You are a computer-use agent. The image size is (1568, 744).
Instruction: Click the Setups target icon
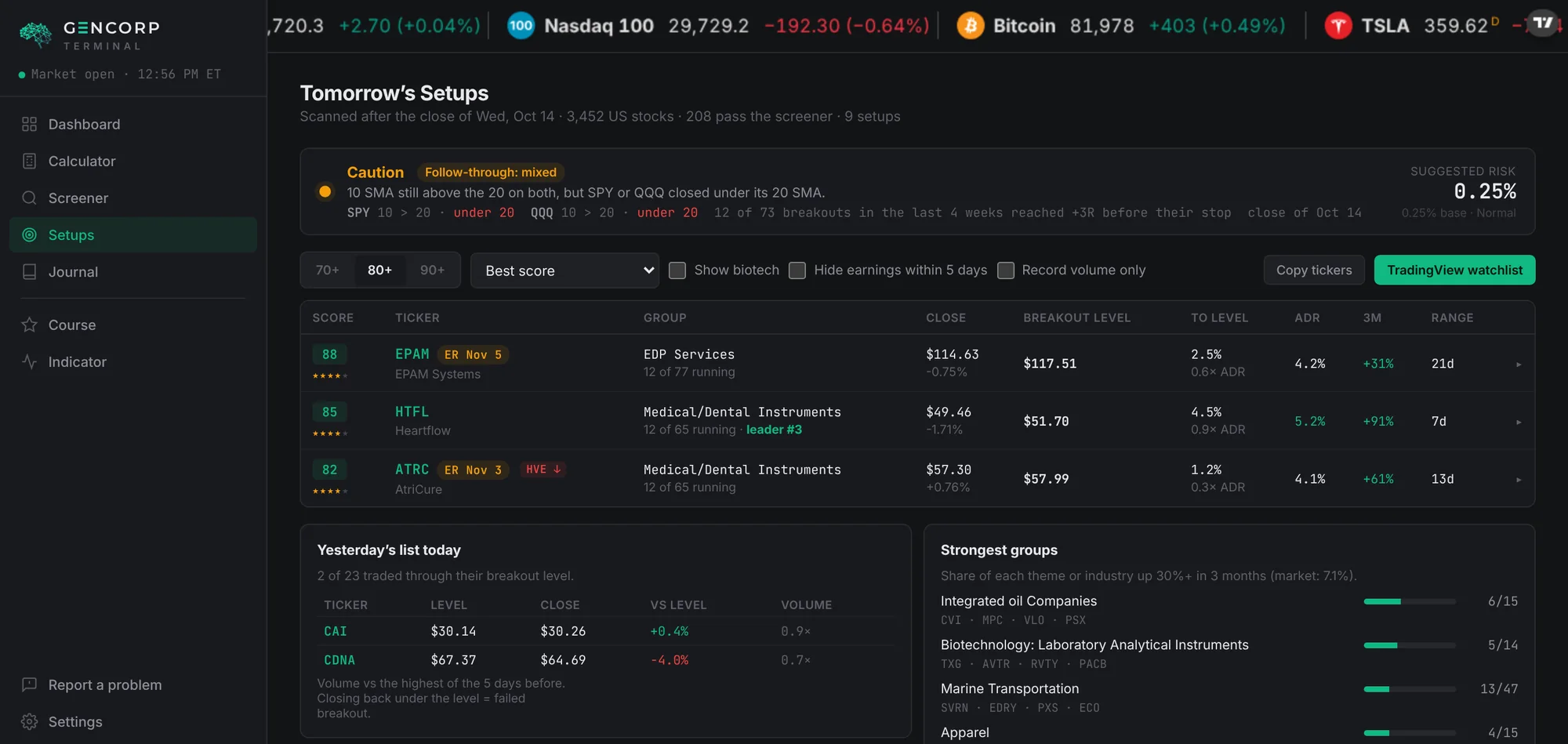[x=29, y=234]
